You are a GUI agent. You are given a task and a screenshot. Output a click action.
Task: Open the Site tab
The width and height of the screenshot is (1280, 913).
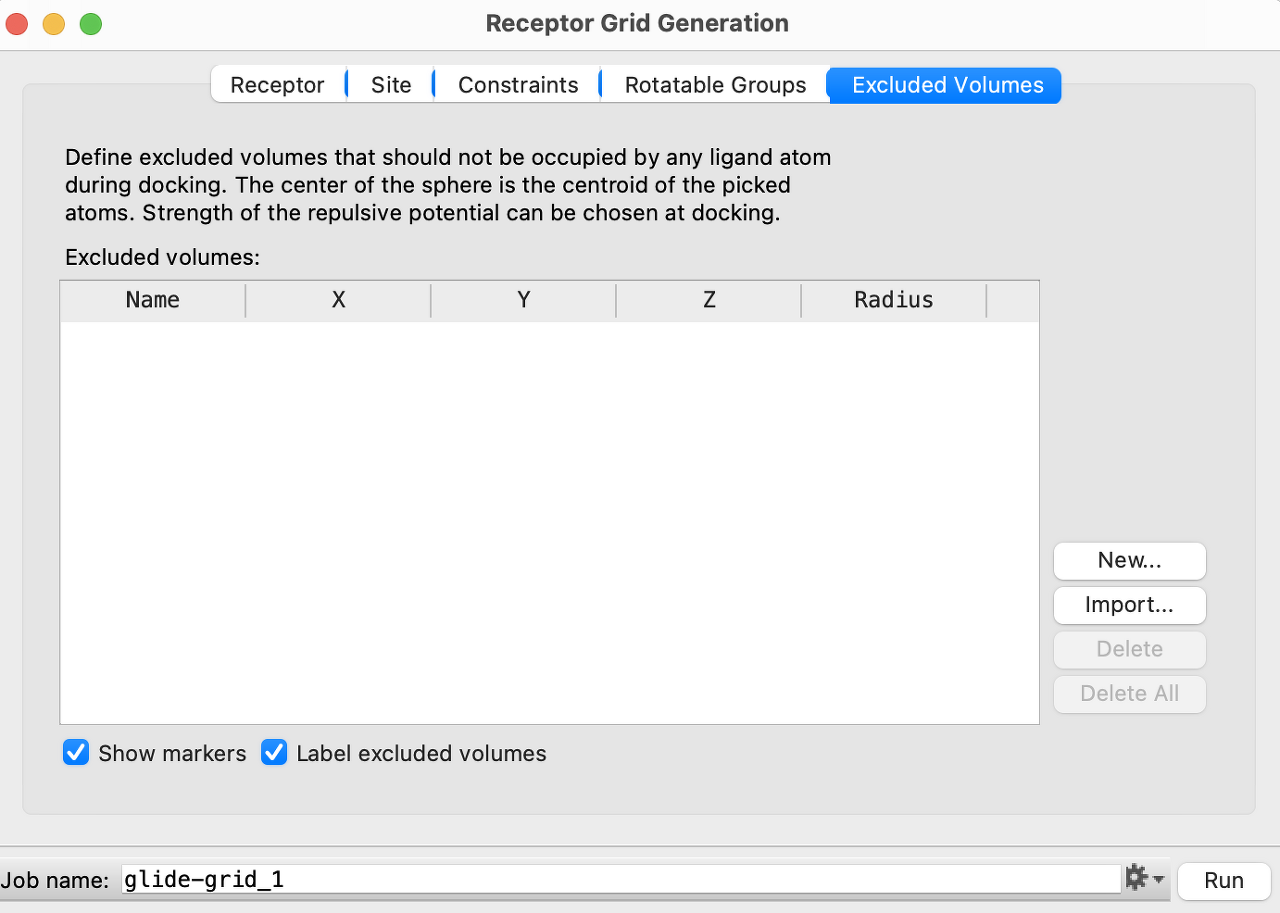391,85
